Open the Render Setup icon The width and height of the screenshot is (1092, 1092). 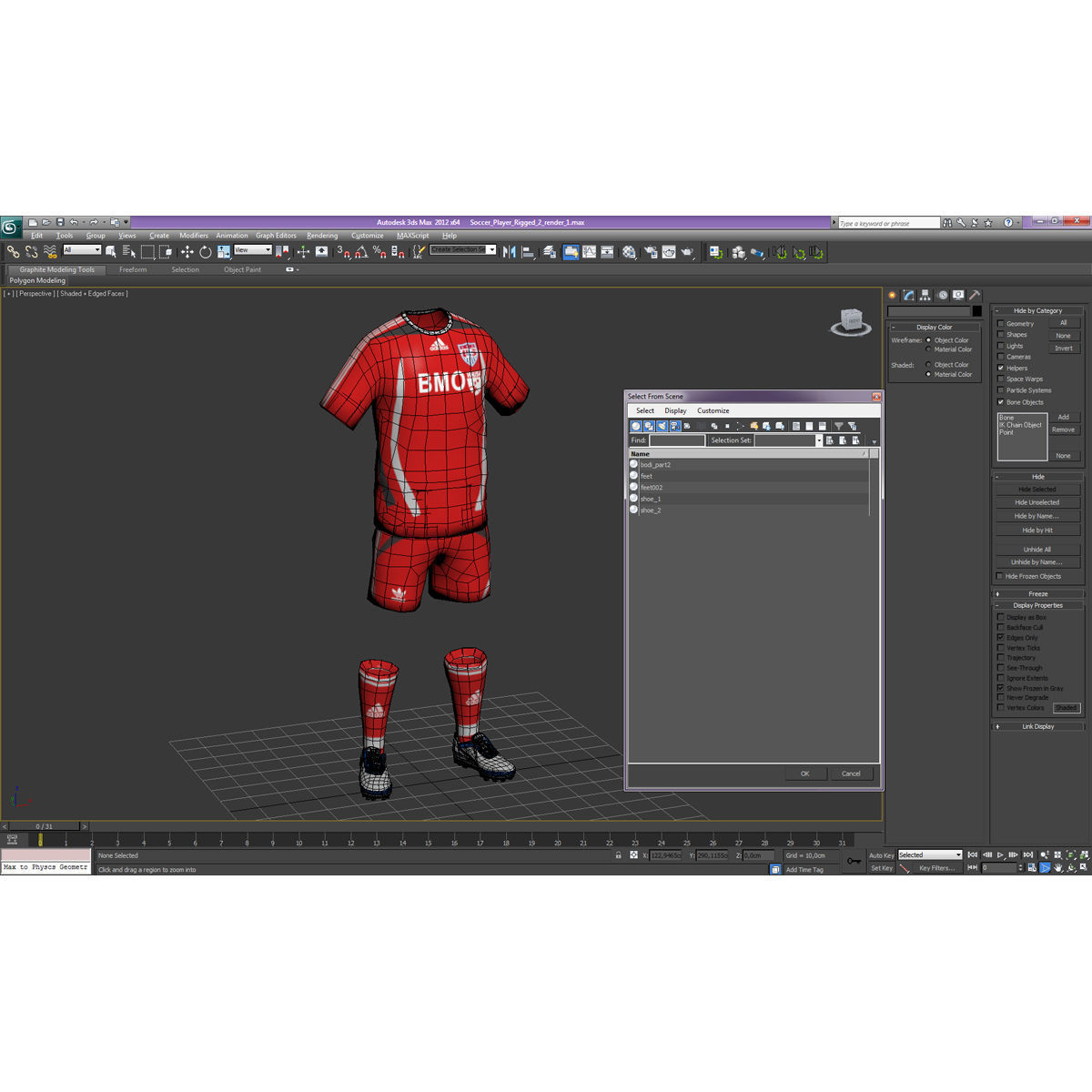click(x=651, y=252)
